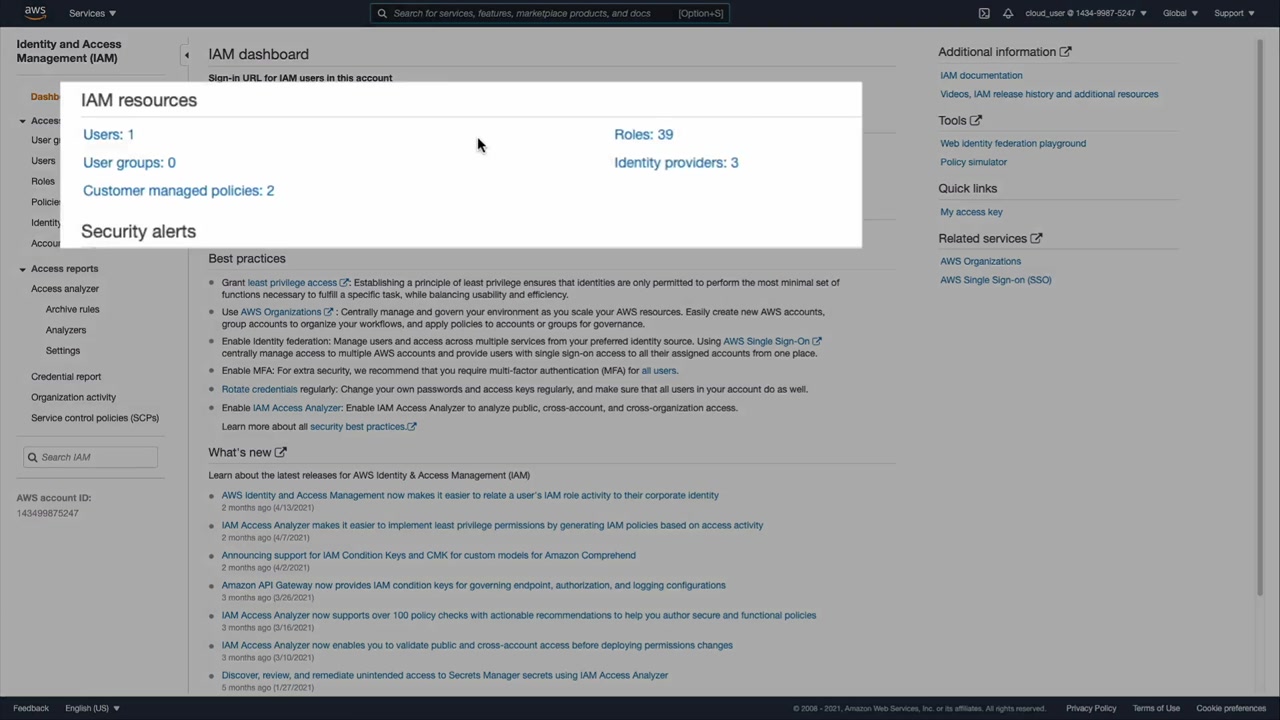Open the Global region dropdown
The image size is (1280, 720).
click(x=1180, y=13)
